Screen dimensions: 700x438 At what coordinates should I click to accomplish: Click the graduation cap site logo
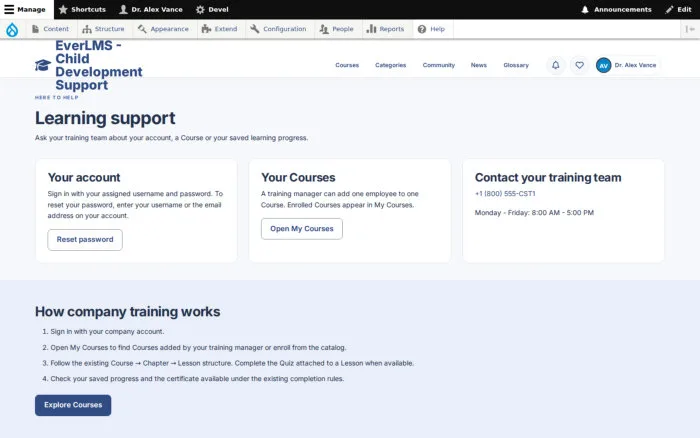click(x=43, y=65)
